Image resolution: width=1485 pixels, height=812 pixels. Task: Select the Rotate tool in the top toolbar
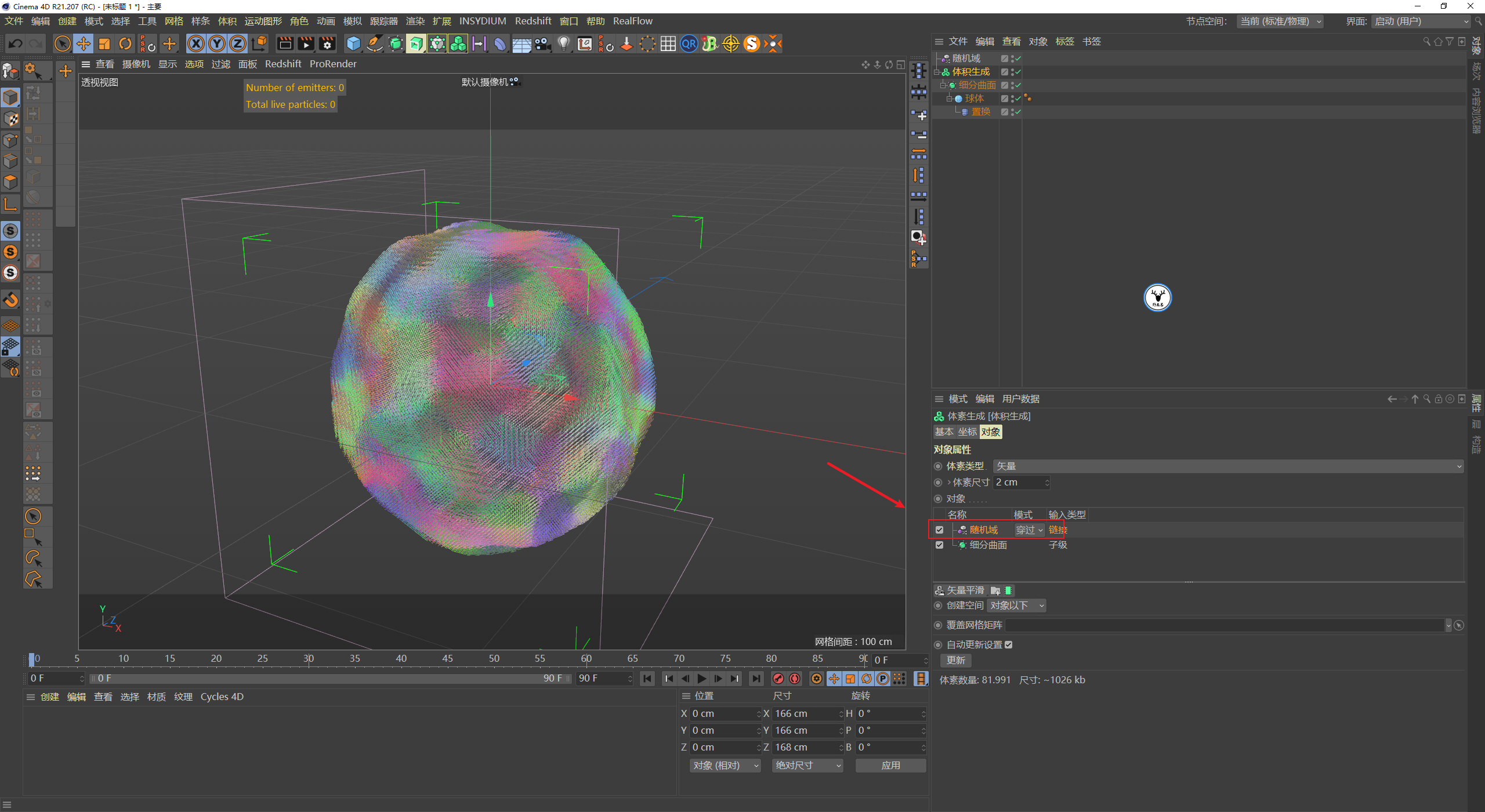[125, 43]
